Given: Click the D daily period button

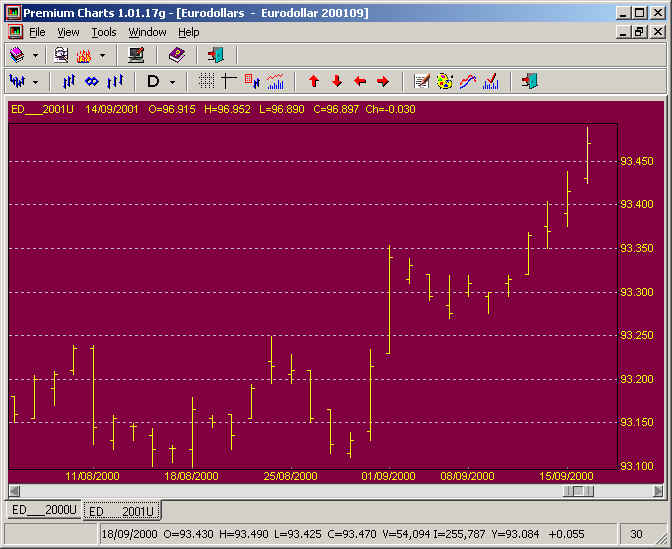Looking at the screenshot, I should click(153, 81).
